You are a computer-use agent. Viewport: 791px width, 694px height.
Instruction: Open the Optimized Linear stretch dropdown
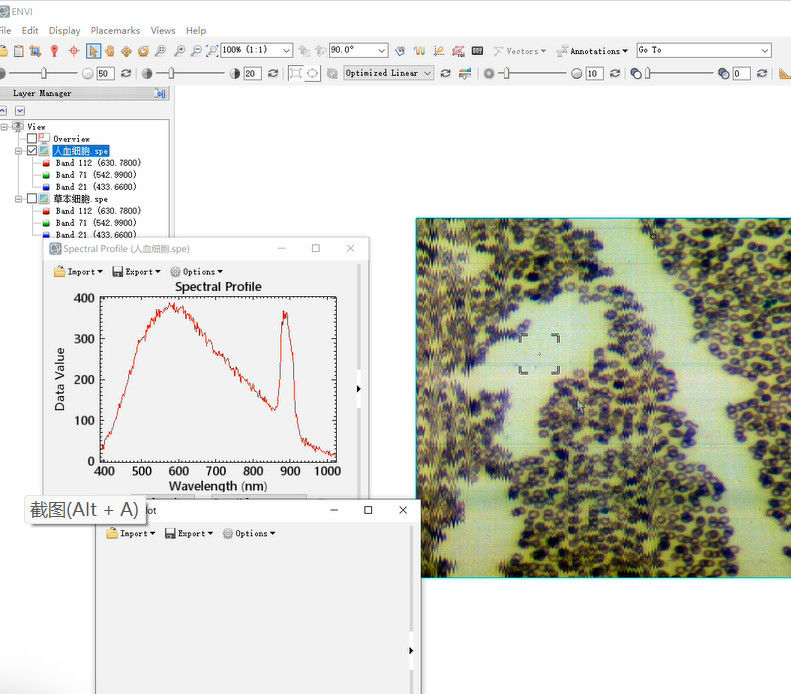428,73
